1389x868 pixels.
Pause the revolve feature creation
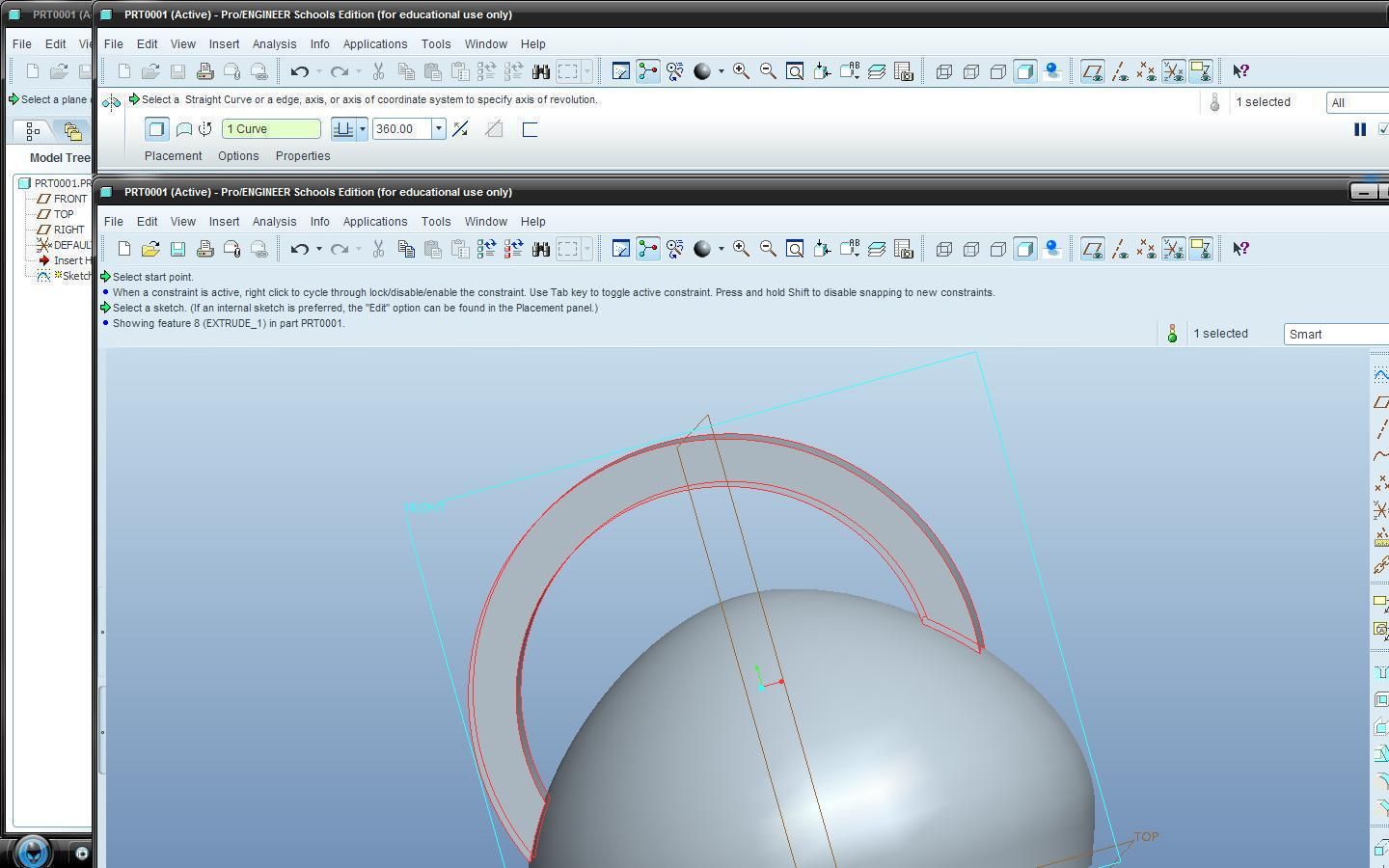(x=1360, y=128)
